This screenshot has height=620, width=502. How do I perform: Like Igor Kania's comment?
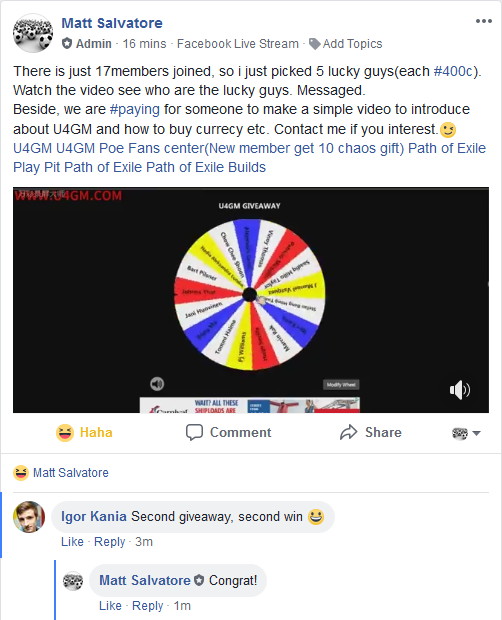click(x=72, y=542)
